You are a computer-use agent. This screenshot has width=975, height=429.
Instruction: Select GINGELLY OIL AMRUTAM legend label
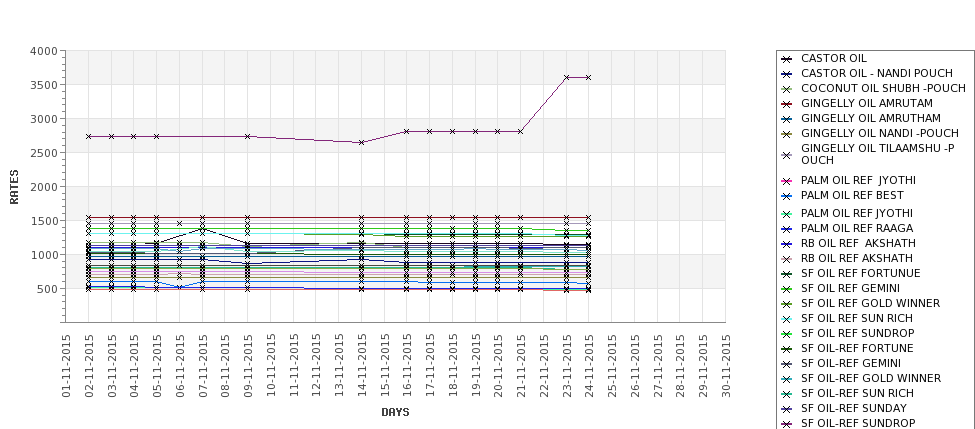tap(867, 103)
